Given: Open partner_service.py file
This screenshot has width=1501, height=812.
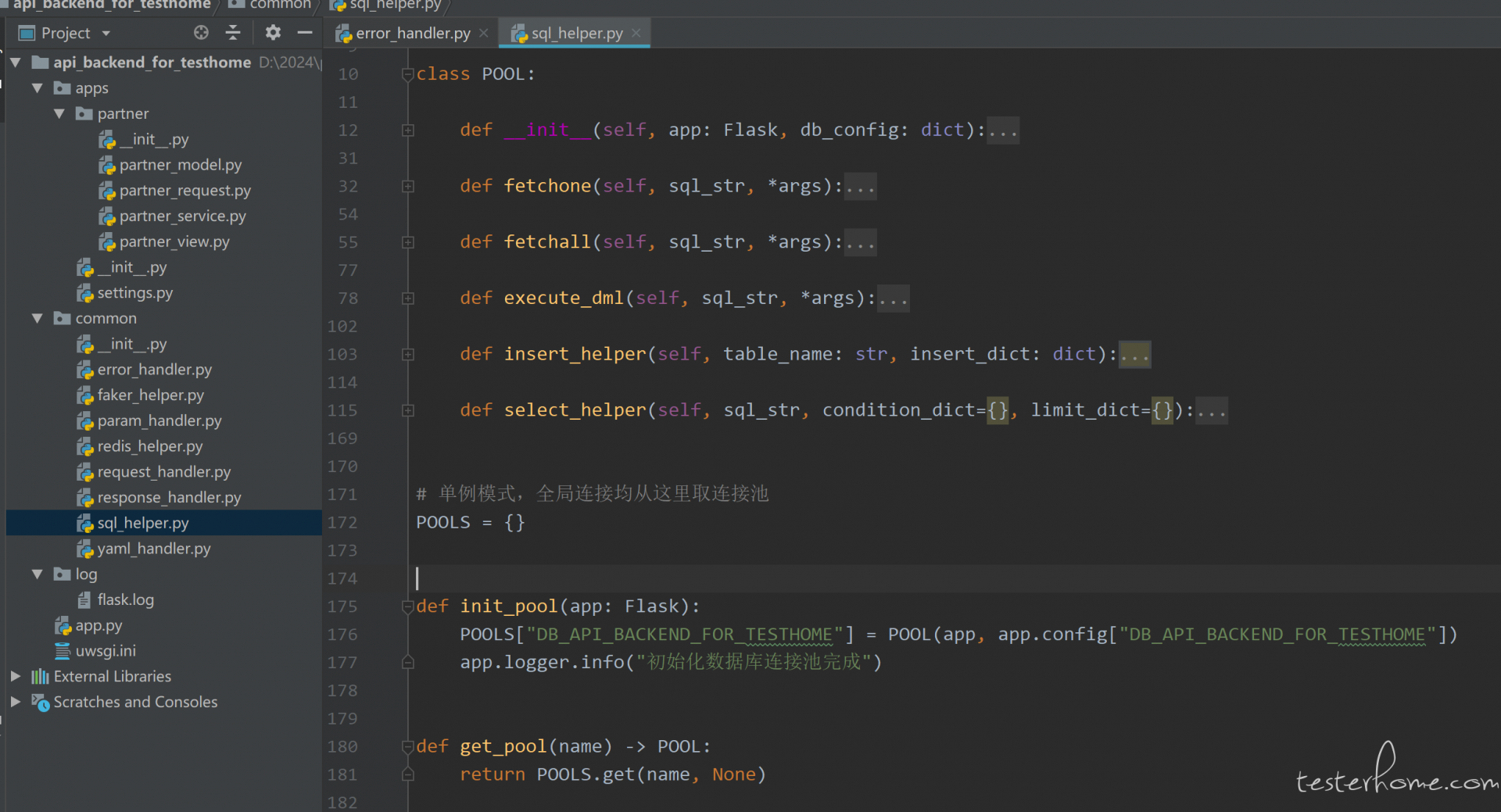Looking at the screenshot, I should (183, 216).
